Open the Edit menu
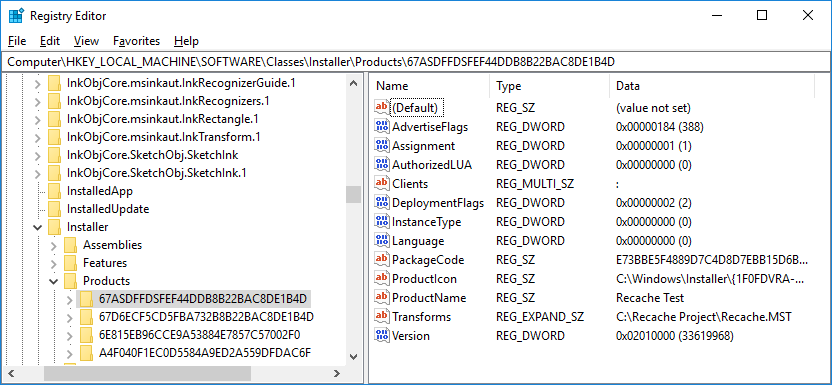This screenshot has height=385, width=832. [x=50, y=41]
